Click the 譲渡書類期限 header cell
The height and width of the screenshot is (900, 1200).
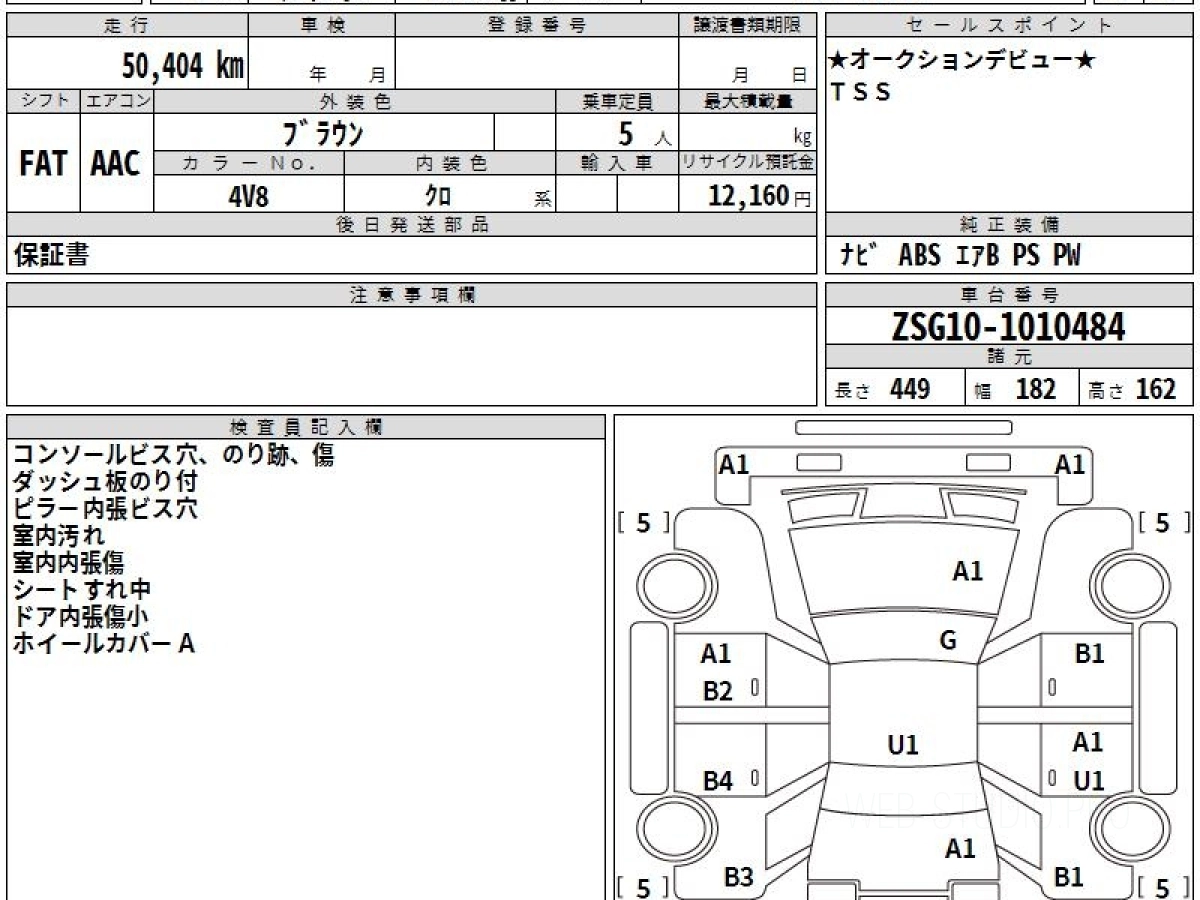pyautogui.click(x=748, y=26)
